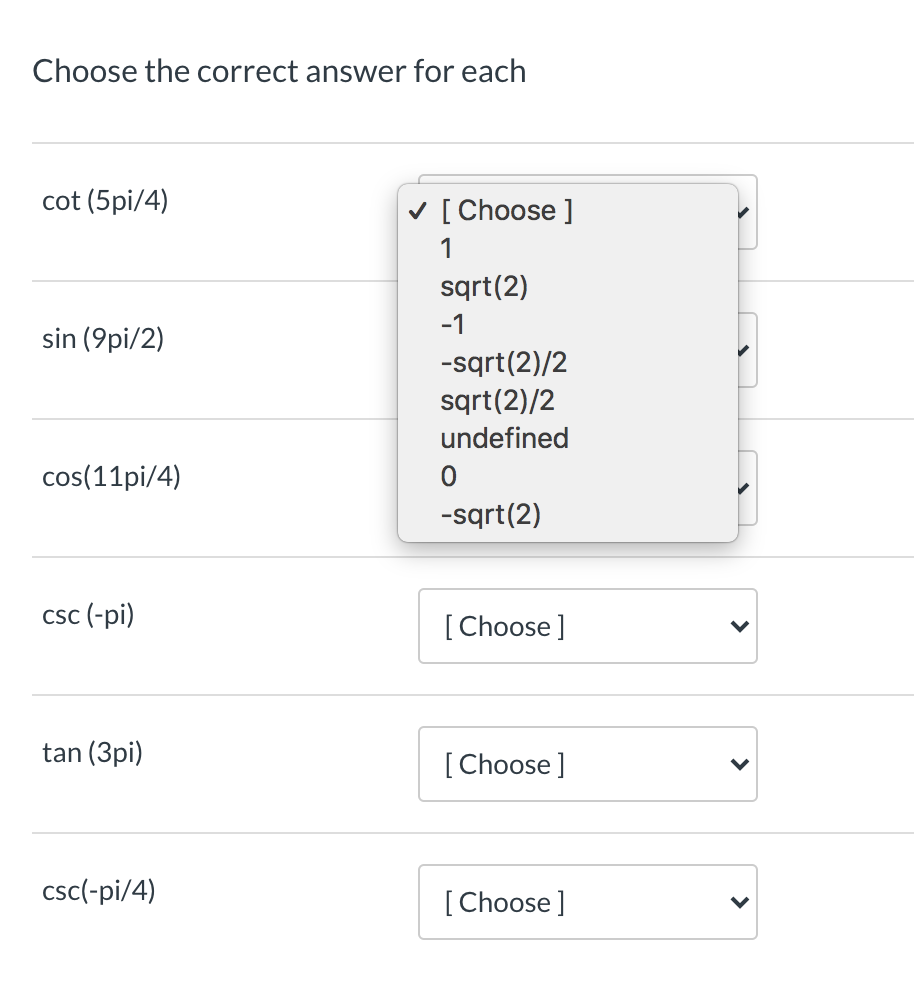Choose "undefined" from the open dropdown
This screenshot has width=914, height=1004.
[504, 438]
